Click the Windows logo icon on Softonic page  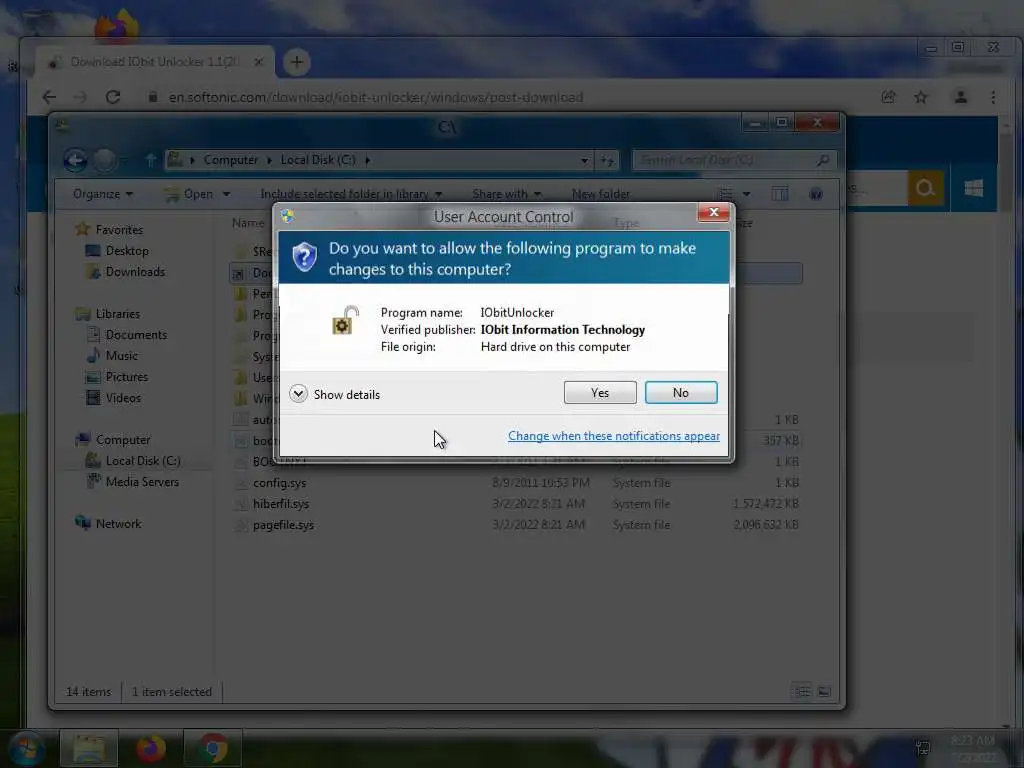click(974, 189)
